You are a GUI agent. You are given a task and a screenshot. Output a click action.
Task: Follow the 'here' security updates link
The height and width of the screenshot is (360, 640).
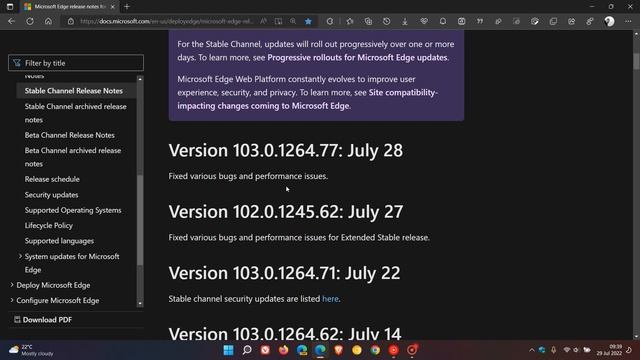pyautogui.click(x=330, y=299)
